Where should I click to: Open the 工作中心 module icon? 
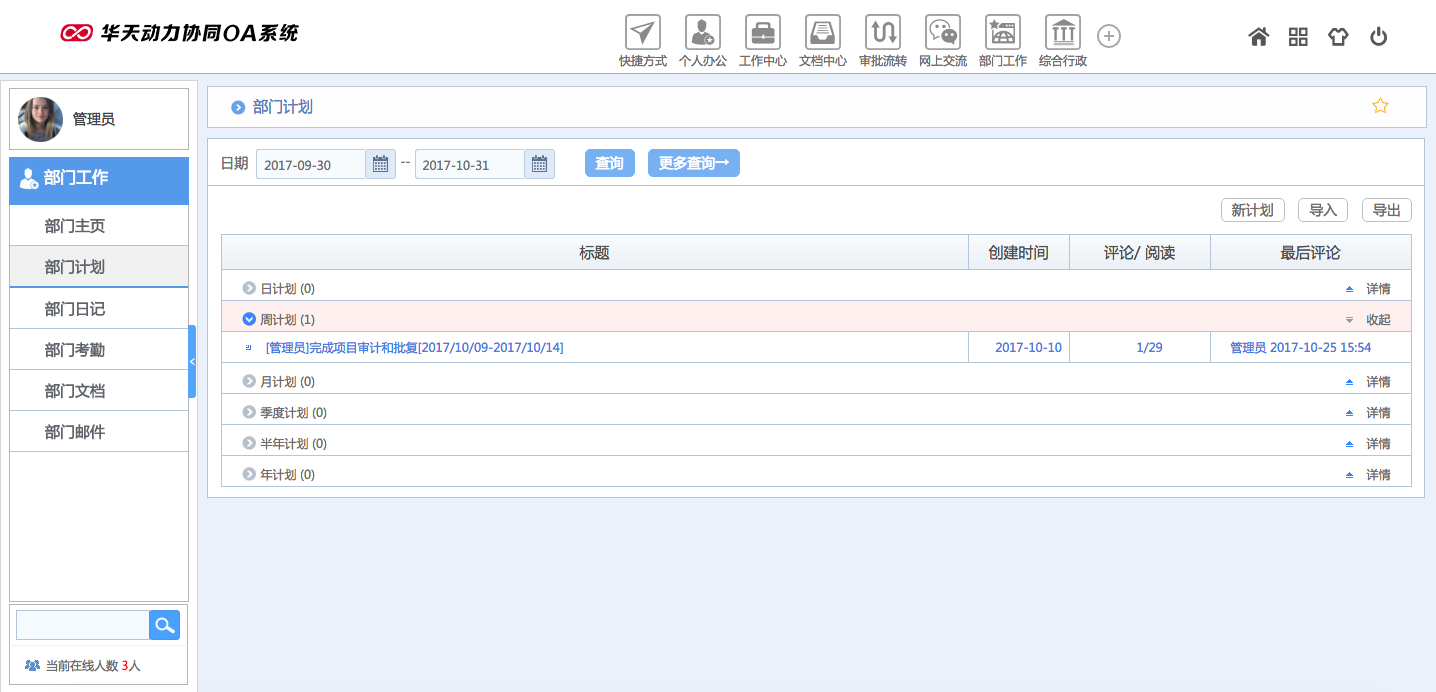pyautogui.click(x=762, y=31)
